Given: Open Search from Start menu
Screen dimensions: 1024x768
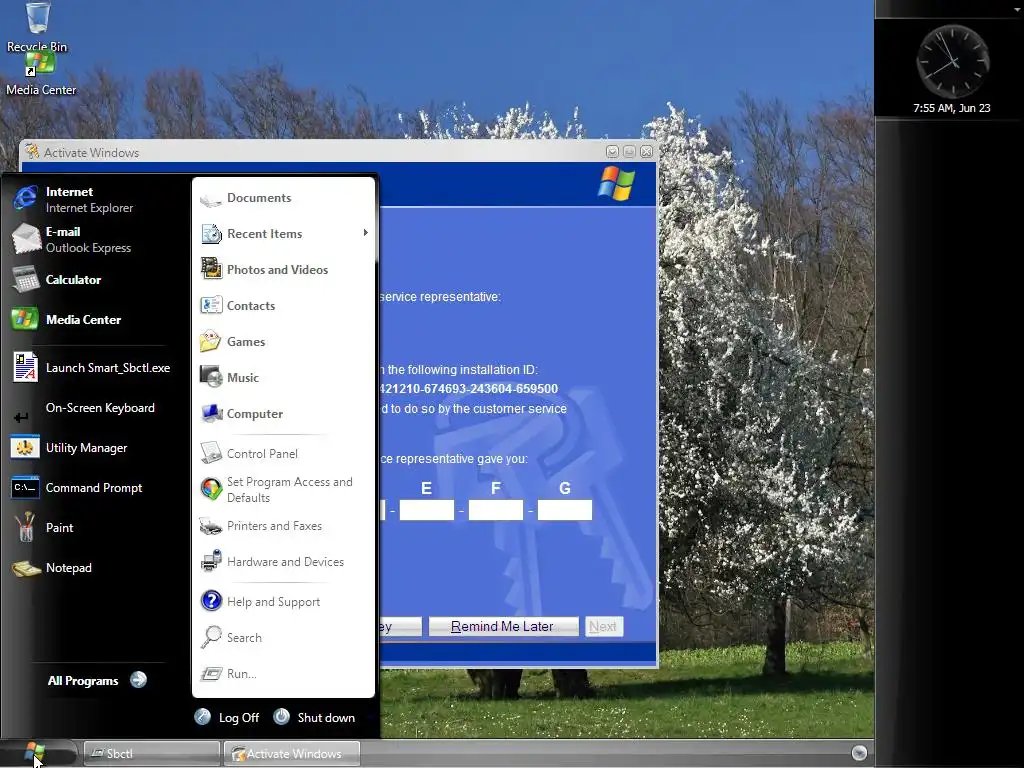Looking at the screenshot, I should coord(244,637).
